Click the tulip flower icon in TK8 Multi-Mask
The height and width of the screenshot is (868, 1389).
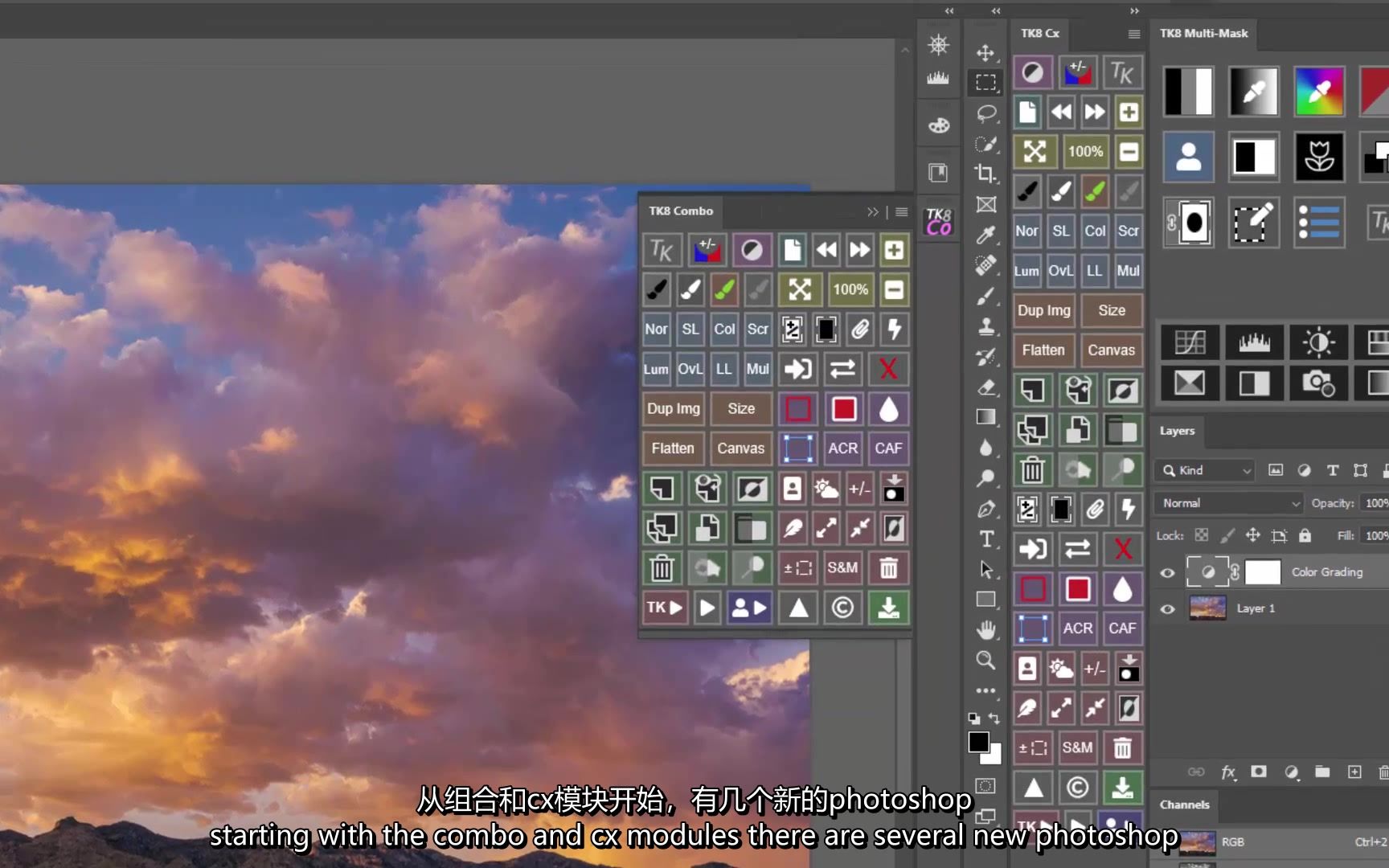(1319, 157)
